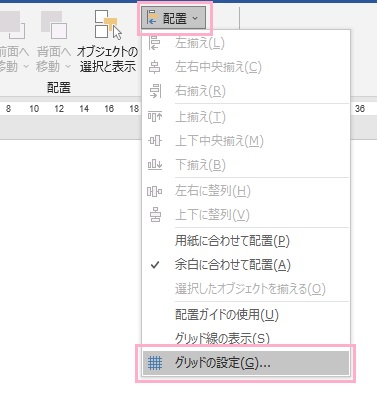Select 選択したオブジェクトを揃える(O)

tap(246, 289)
